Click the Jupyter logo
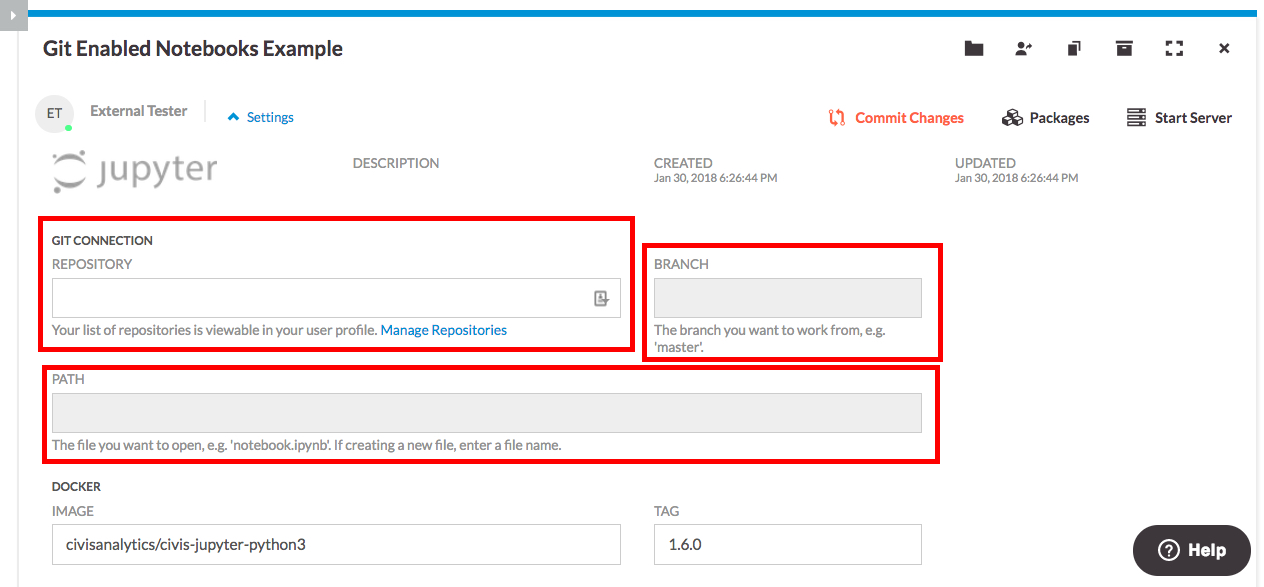Screen dimensions: 1264x587 coord(135,171)
